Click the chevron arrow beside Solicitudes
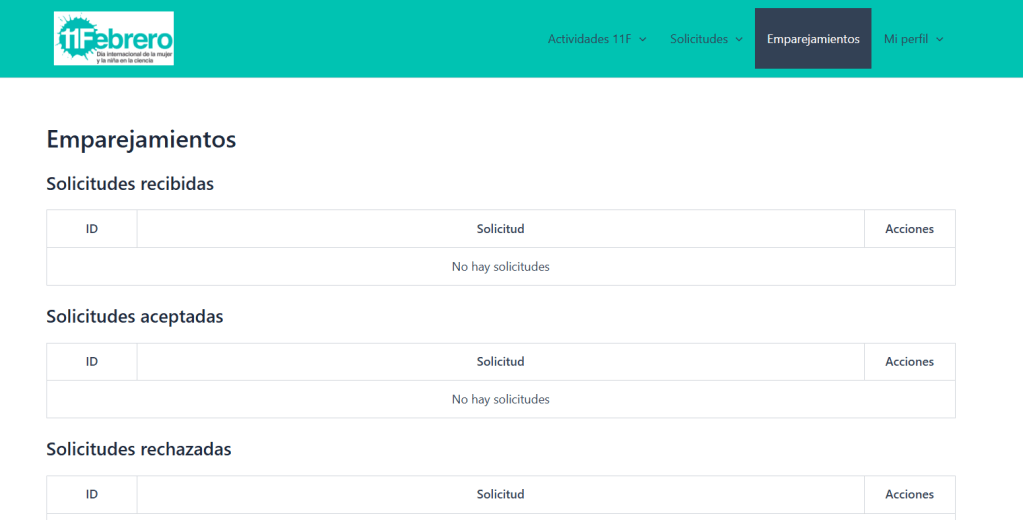 coord(739,40)
